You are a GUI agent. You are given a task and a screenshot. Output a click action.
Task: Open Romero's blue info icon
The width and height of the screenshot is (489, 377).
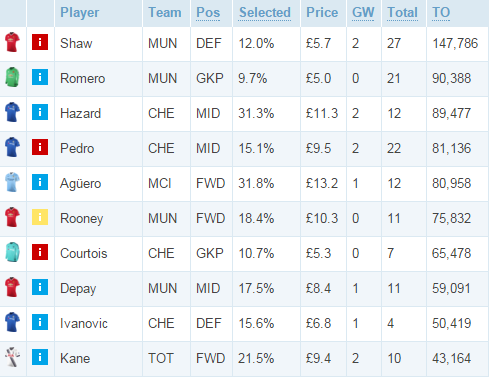coord(40,77)
